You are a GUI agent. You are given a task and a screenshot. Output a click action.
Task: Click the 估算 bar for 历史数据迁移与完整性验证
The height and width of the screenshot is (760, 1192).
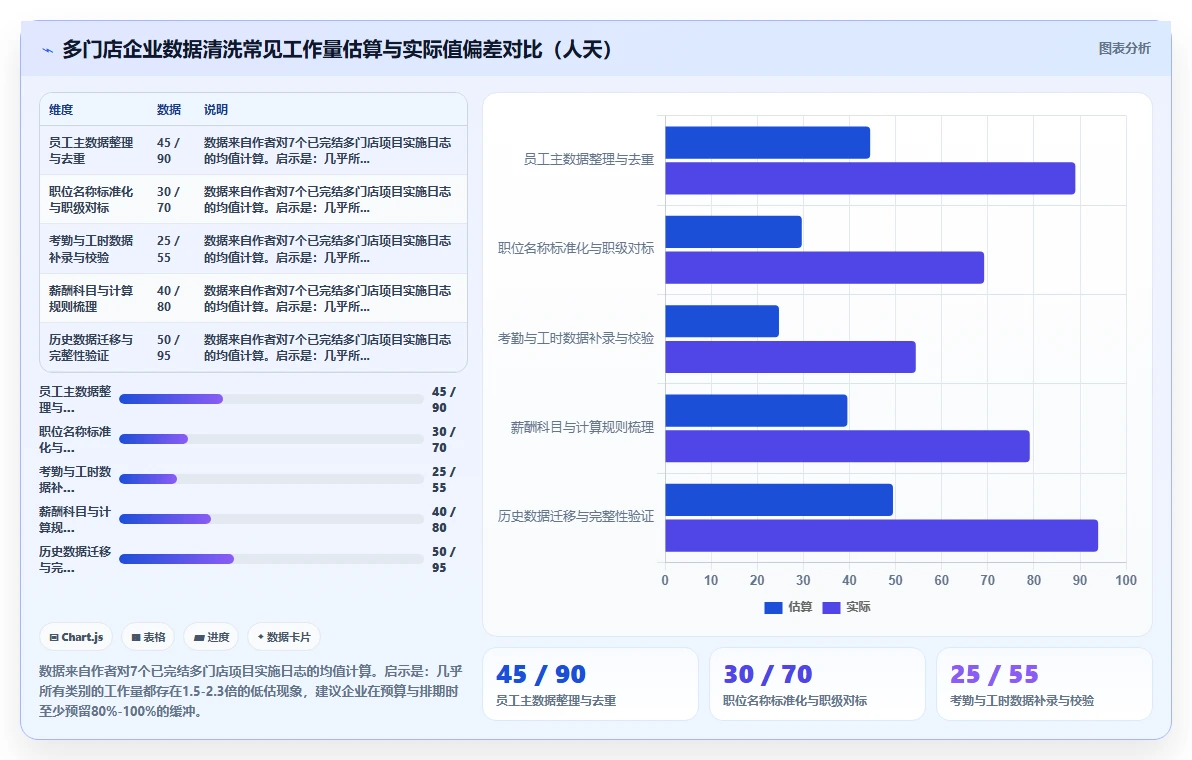tap(778, 499)
